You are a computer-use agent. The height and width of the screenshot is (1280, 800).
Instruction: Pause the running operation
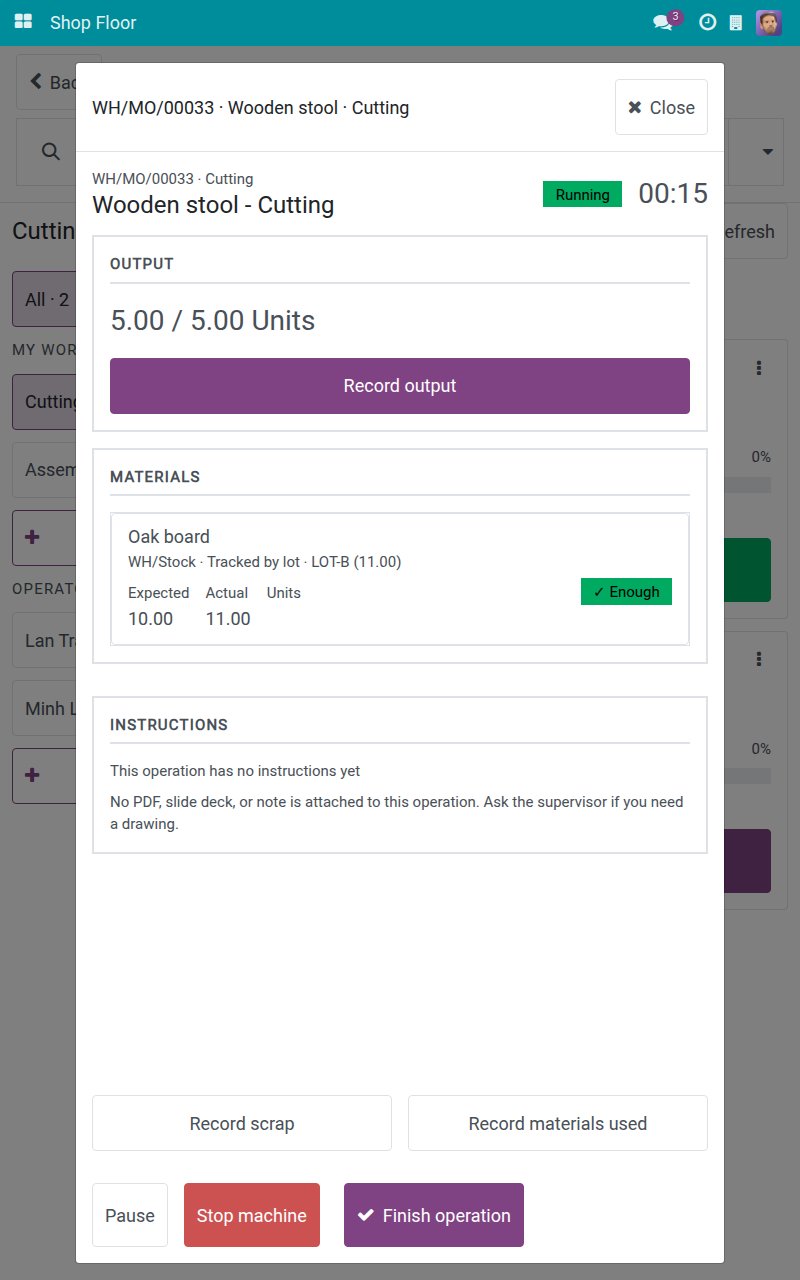[130, 1215]
